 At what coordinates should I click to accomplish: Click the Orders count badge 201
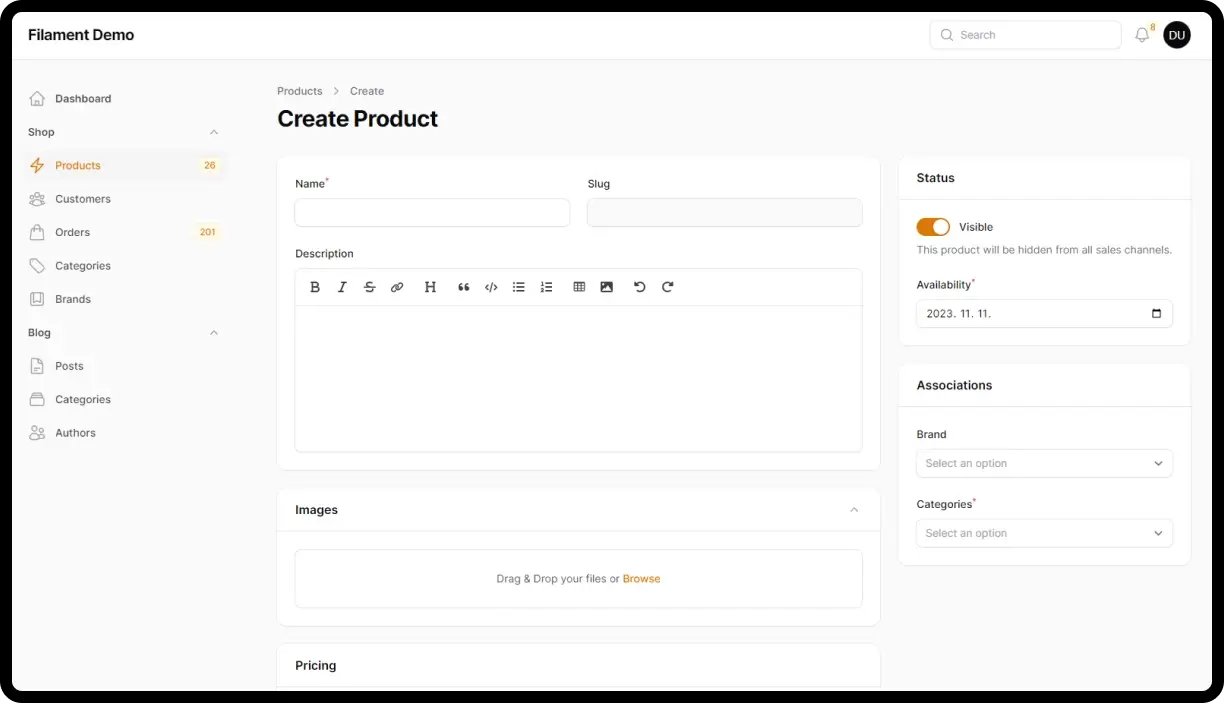(x=207, y=232)
